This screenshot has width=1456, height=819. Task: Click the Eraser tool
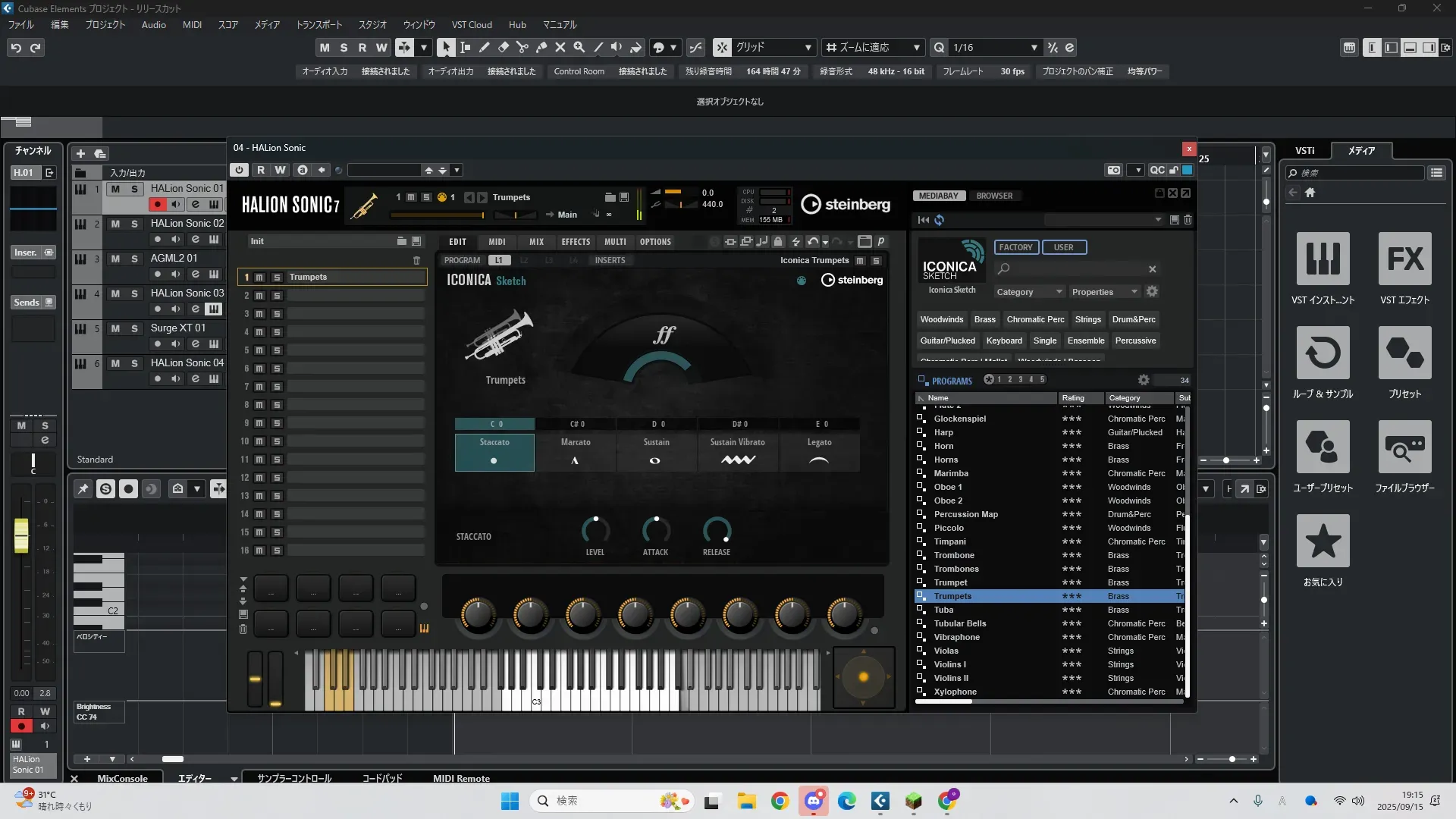click(x=503, y=47)
